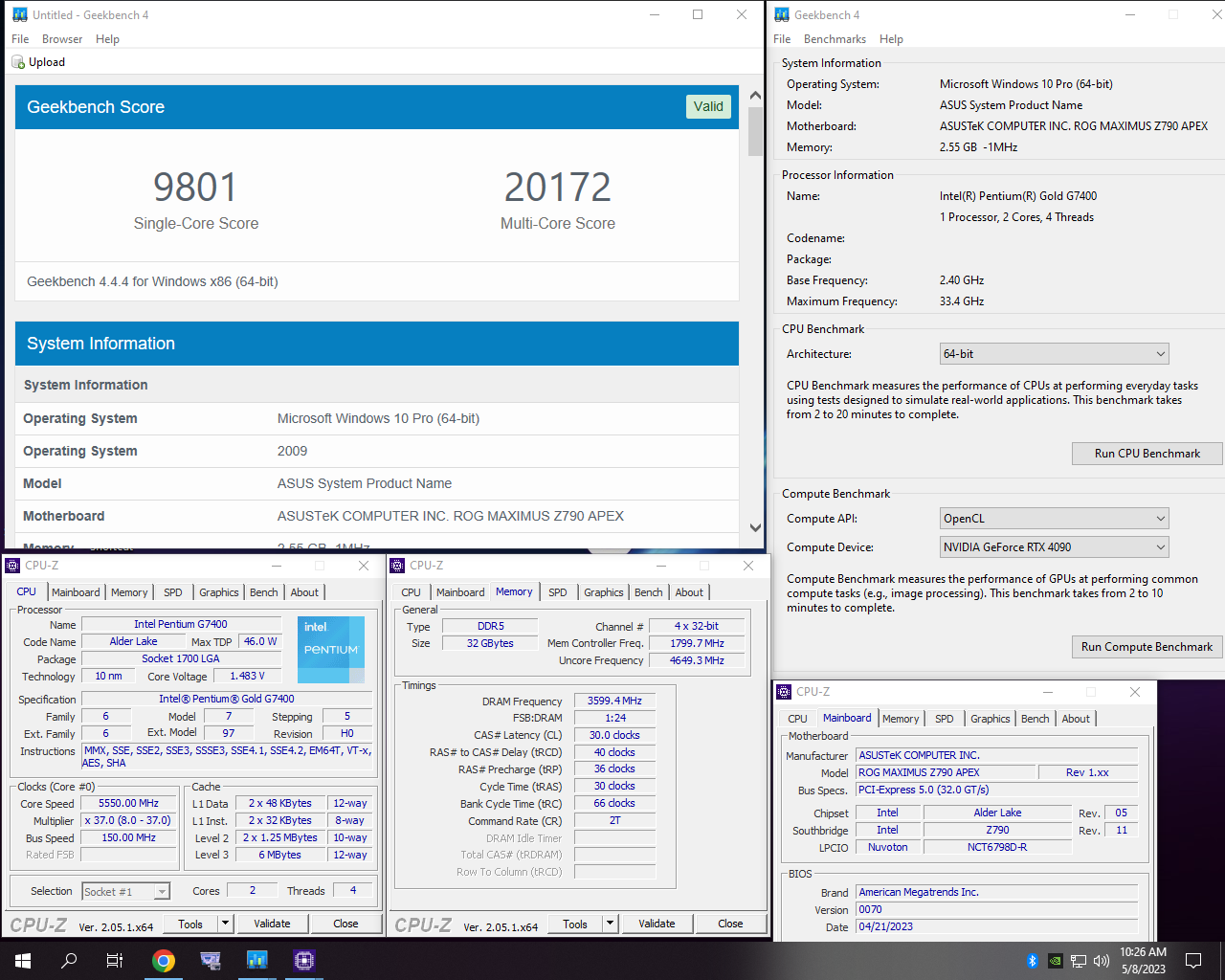
Task: Open File menu in the Geekbench 4 system info window
Action: coord(782,39)
